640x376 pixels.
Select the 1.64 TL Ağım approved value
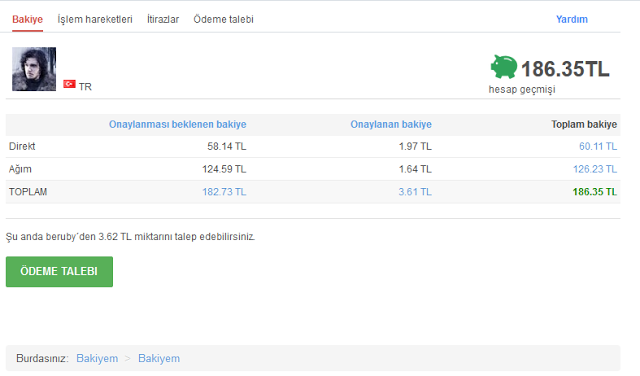coord(415,169)
